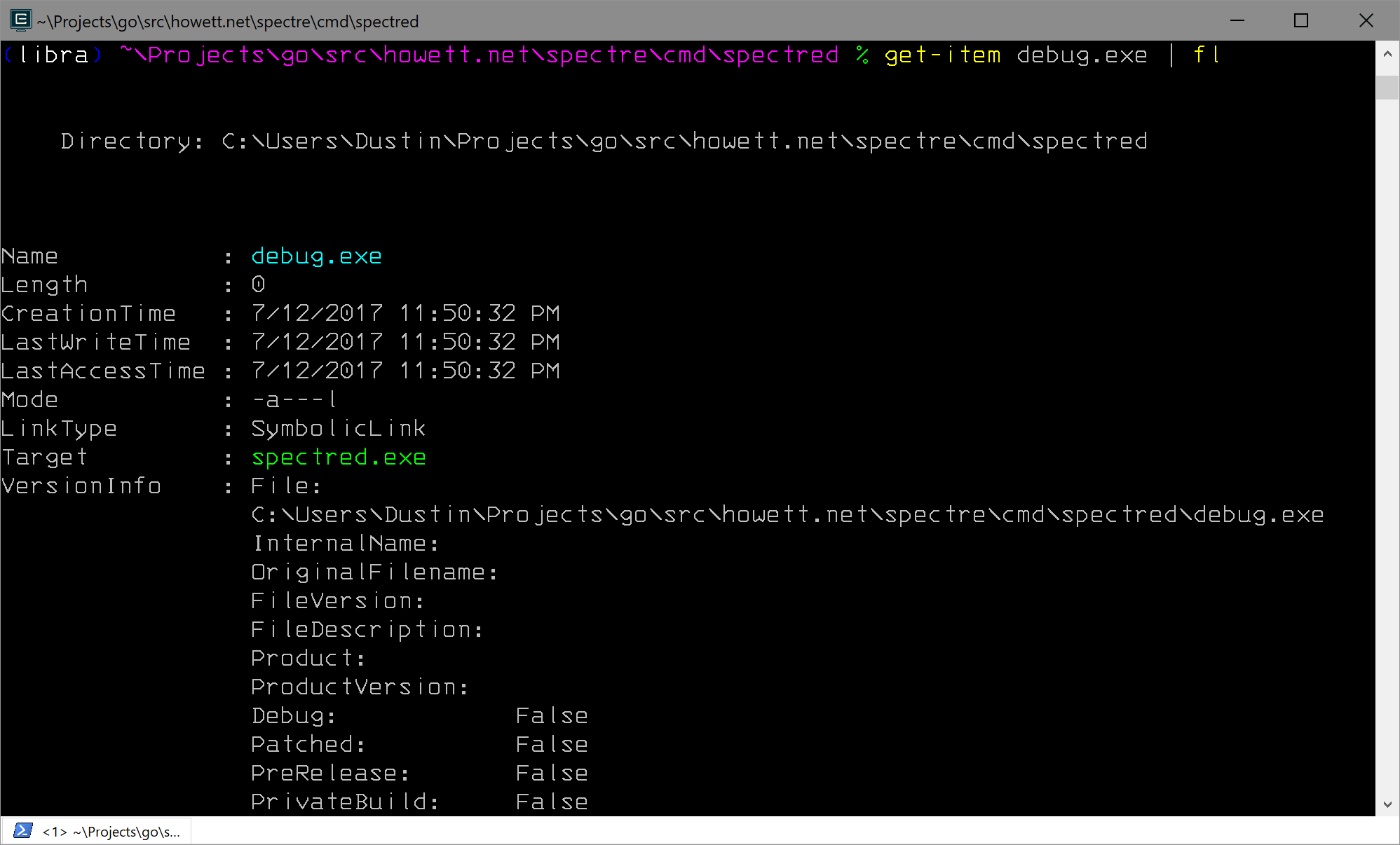Click the cyan debug.exe Name value
The width and height of the screenshot is (1400, 845).
(317, 256)
